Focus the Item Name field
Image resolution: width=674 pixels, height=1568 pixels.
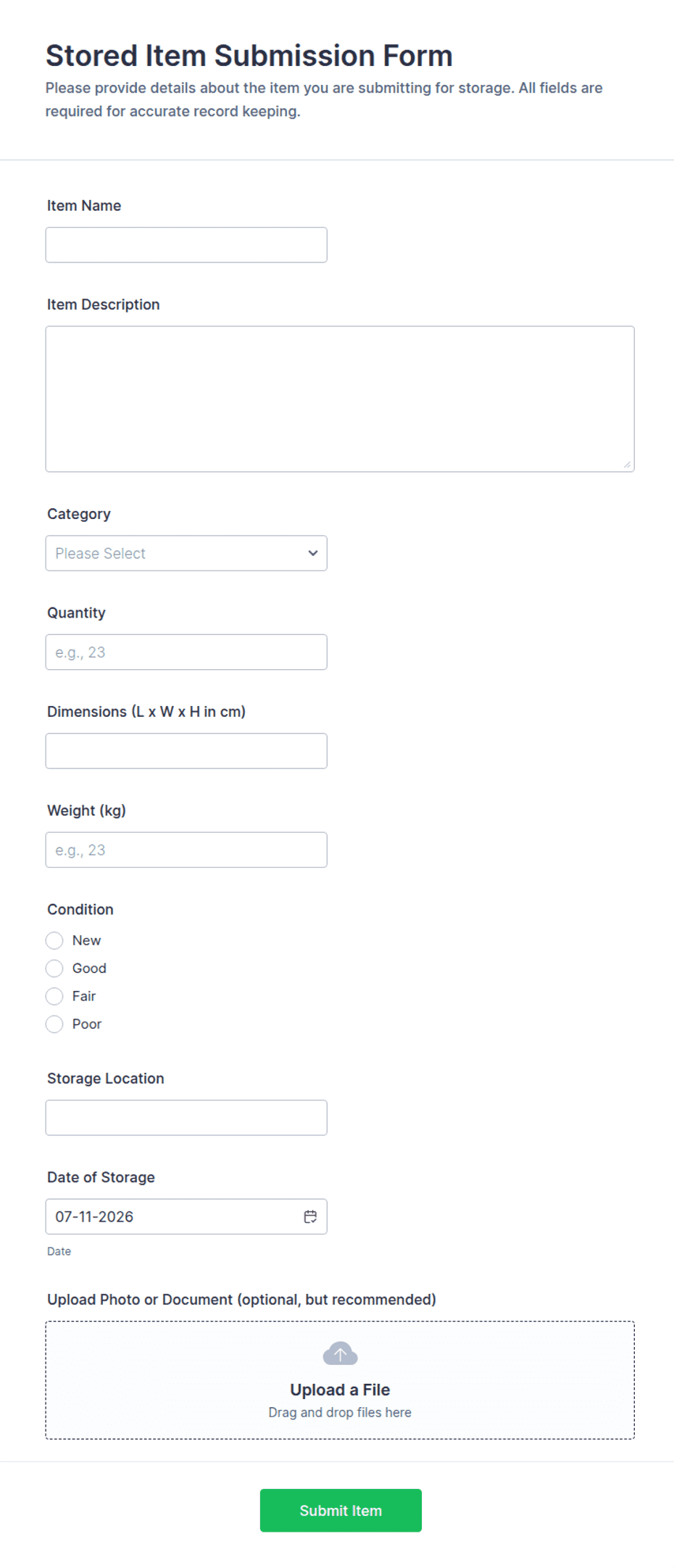186,245
